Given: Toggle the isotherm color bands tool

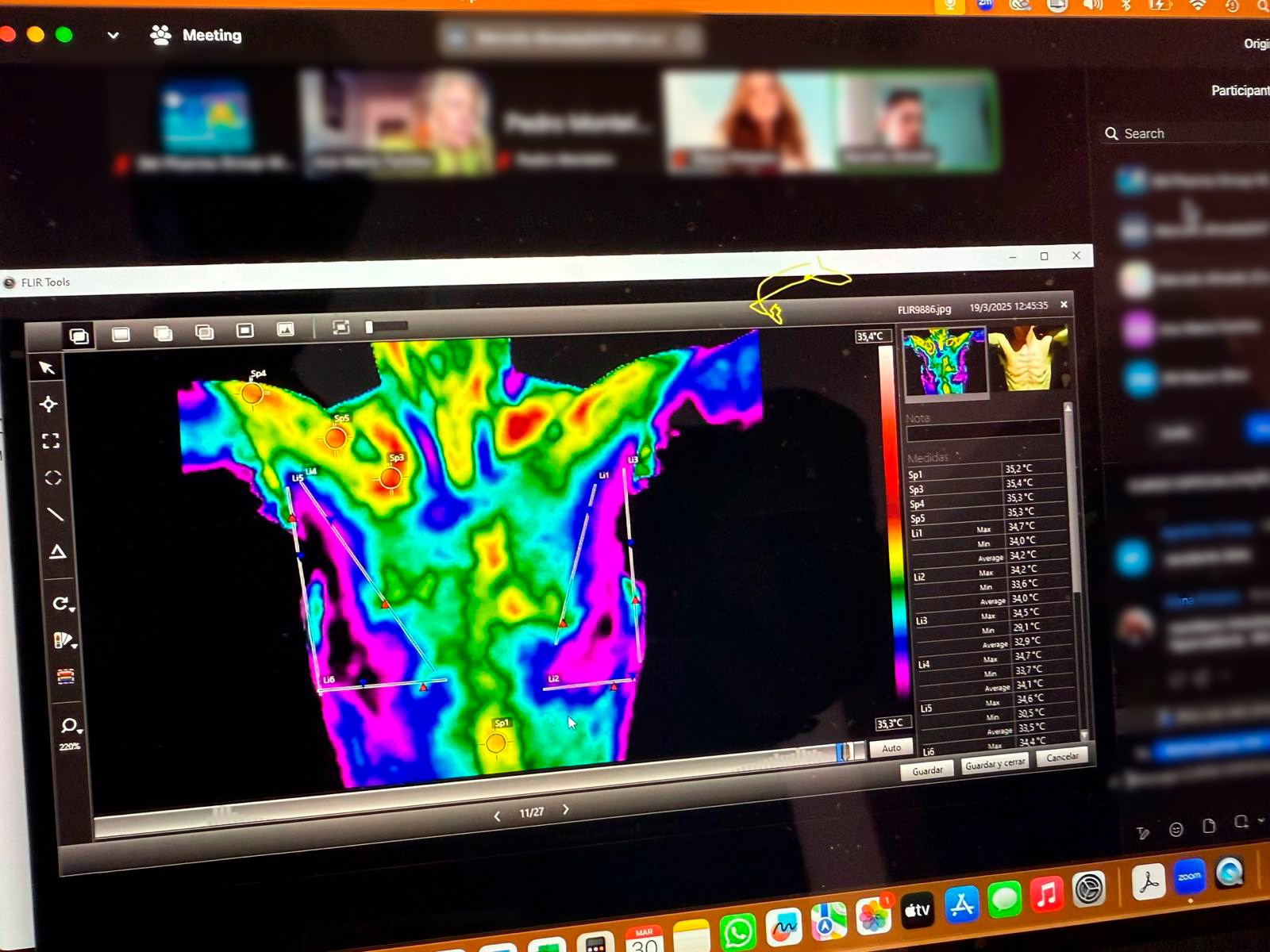Looking at the screenshot, I should [x=66, y=676].
